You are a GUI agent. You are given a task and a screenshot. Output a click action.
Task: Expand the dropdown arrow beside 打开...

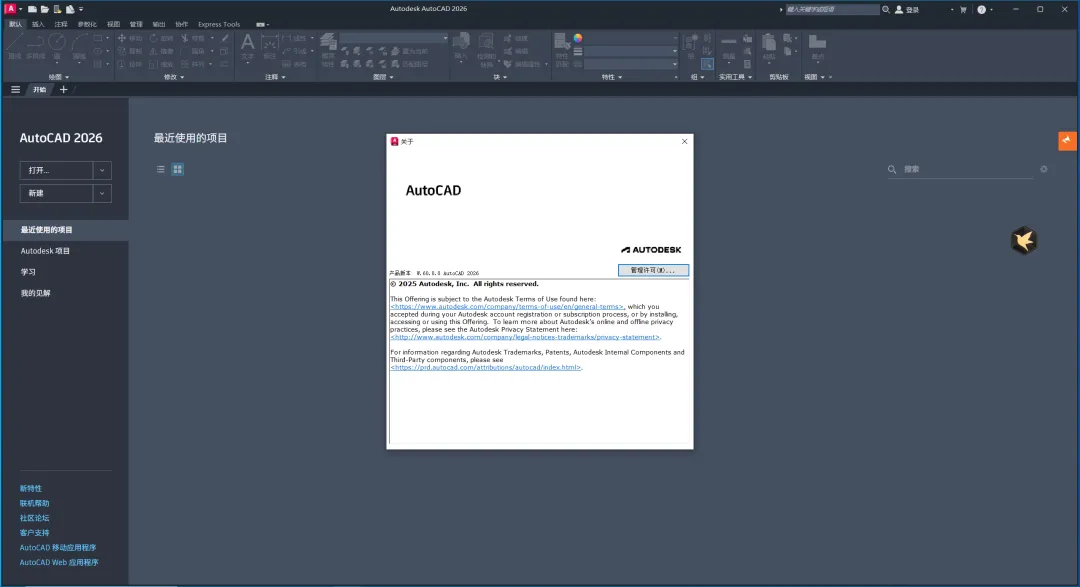[102, 170]
